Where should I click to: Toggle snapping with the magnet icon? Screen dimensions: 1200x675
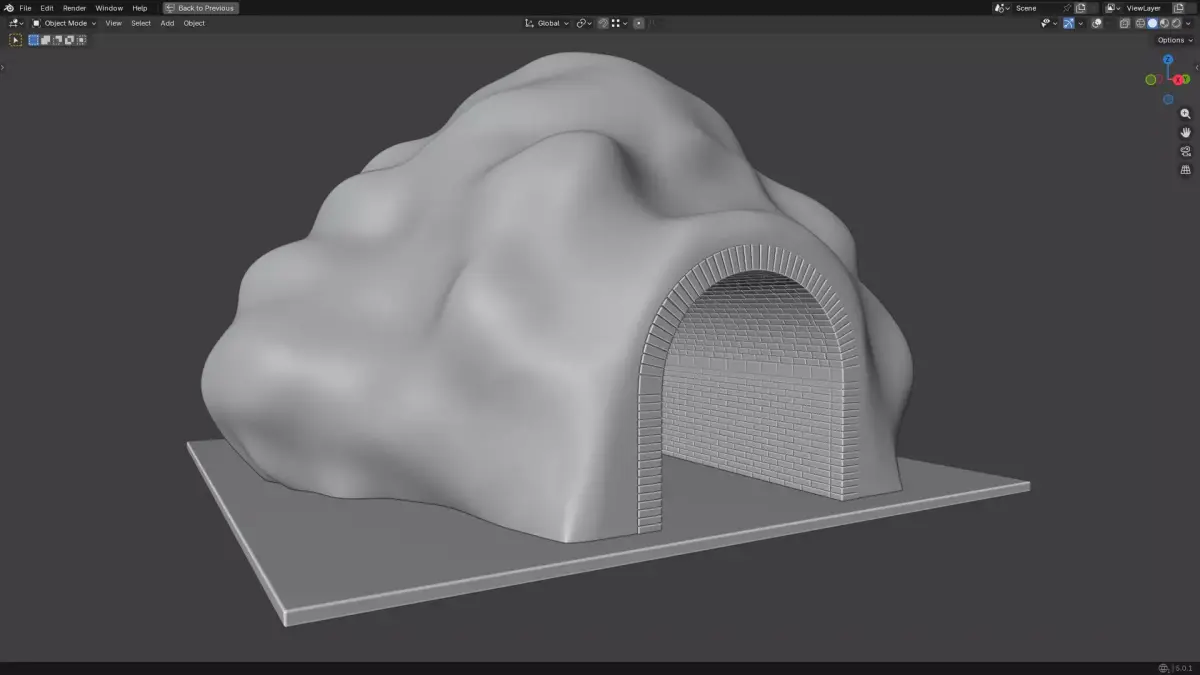[x=603, y=23]
